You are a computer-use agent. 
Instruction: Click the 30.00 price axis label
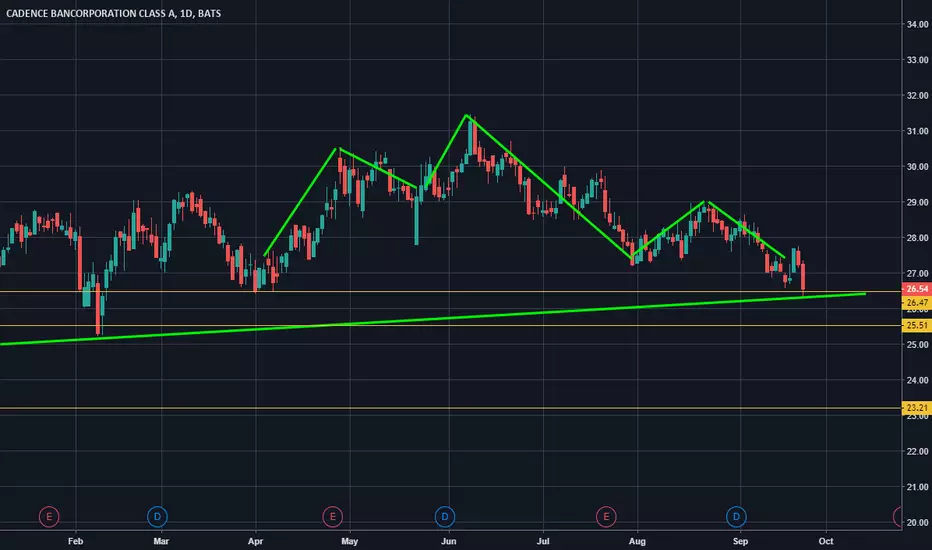918,167
